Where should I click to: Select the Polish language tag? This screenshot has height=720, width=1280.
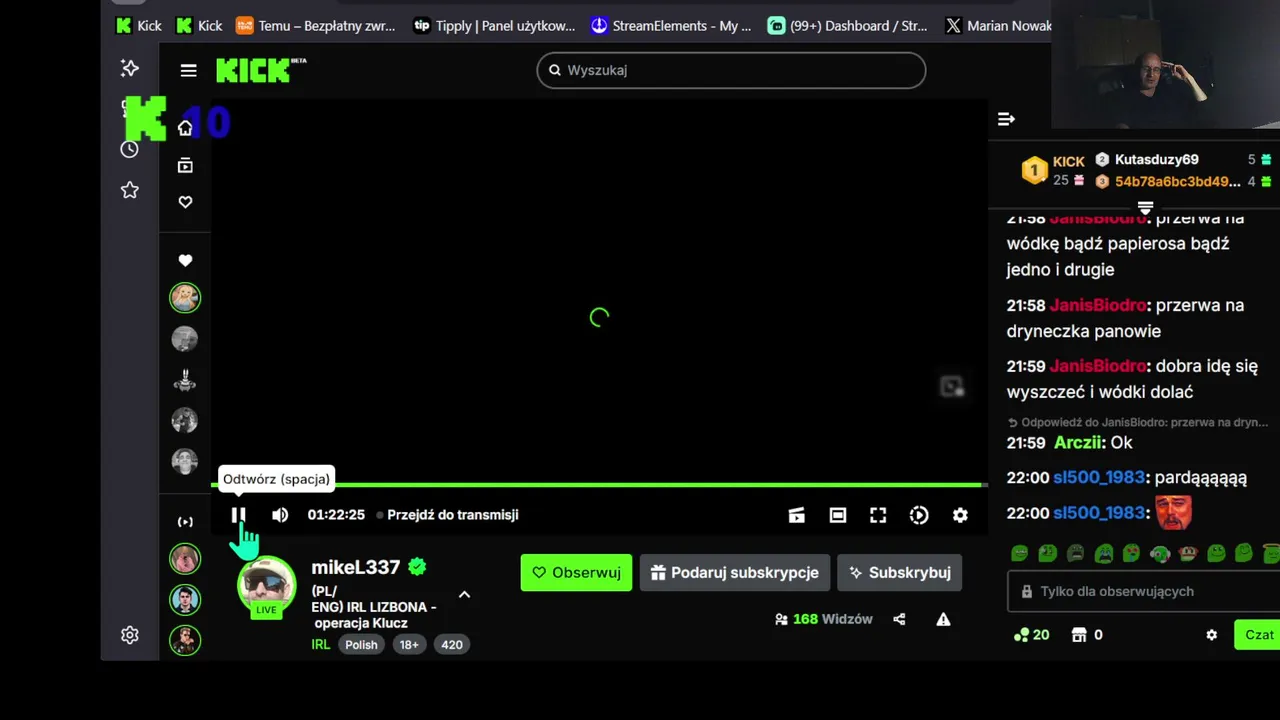tap(361, 645)
